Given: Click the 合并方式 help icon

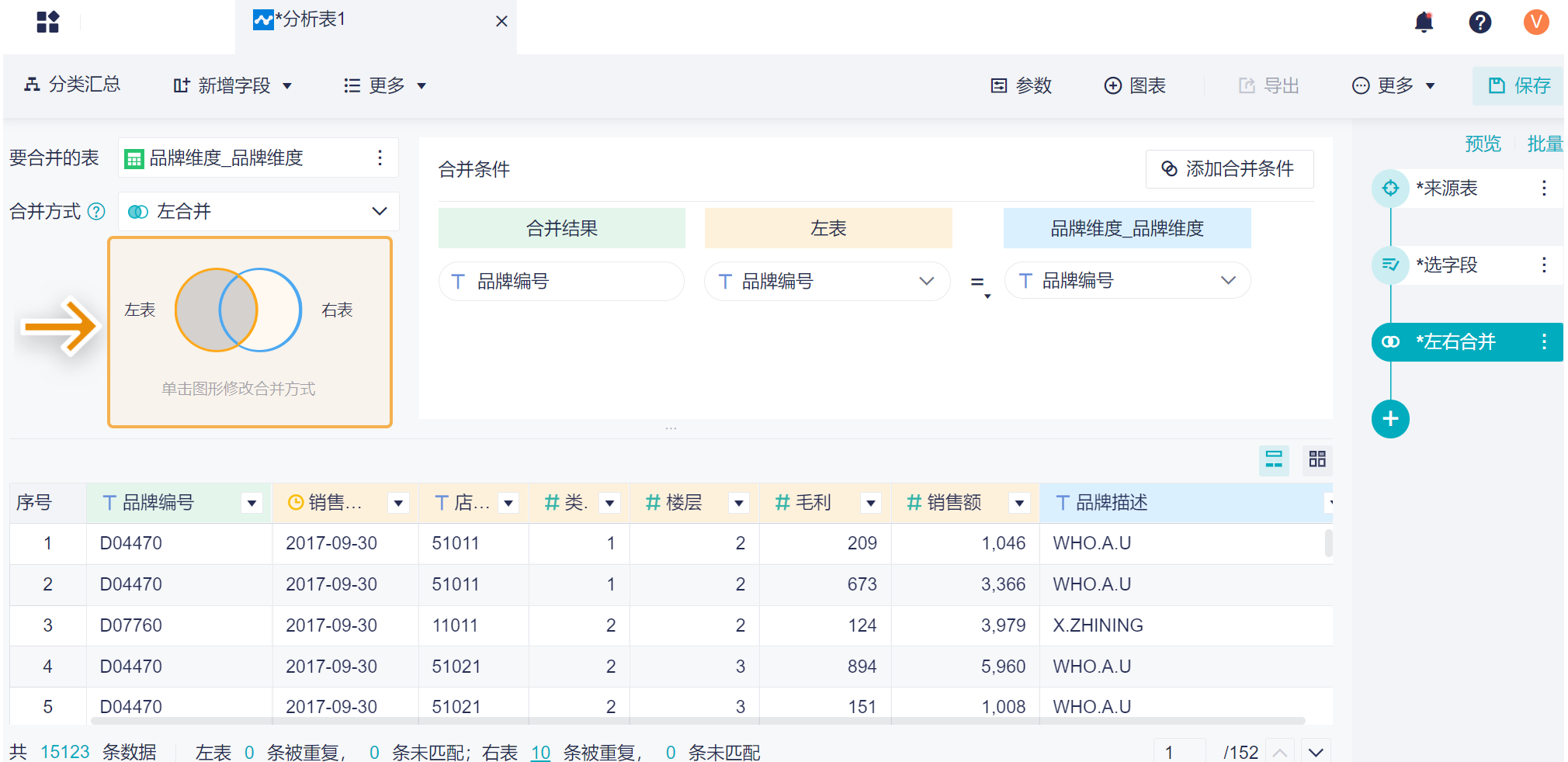Looking at the screenshot, I should click(x=96, y=211).
